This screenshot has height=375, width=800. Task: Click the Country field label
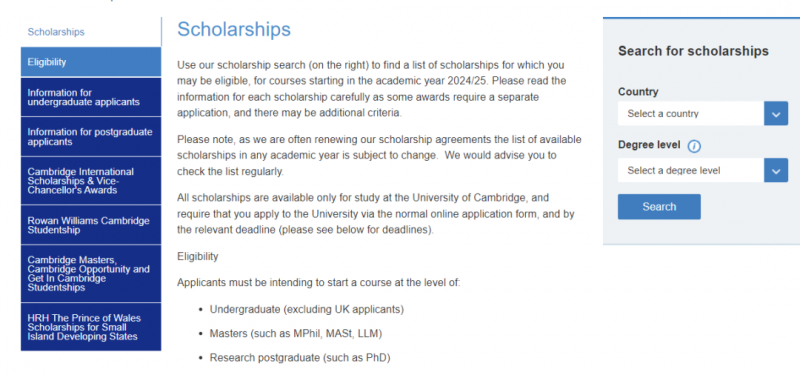[x=638, y=92]
